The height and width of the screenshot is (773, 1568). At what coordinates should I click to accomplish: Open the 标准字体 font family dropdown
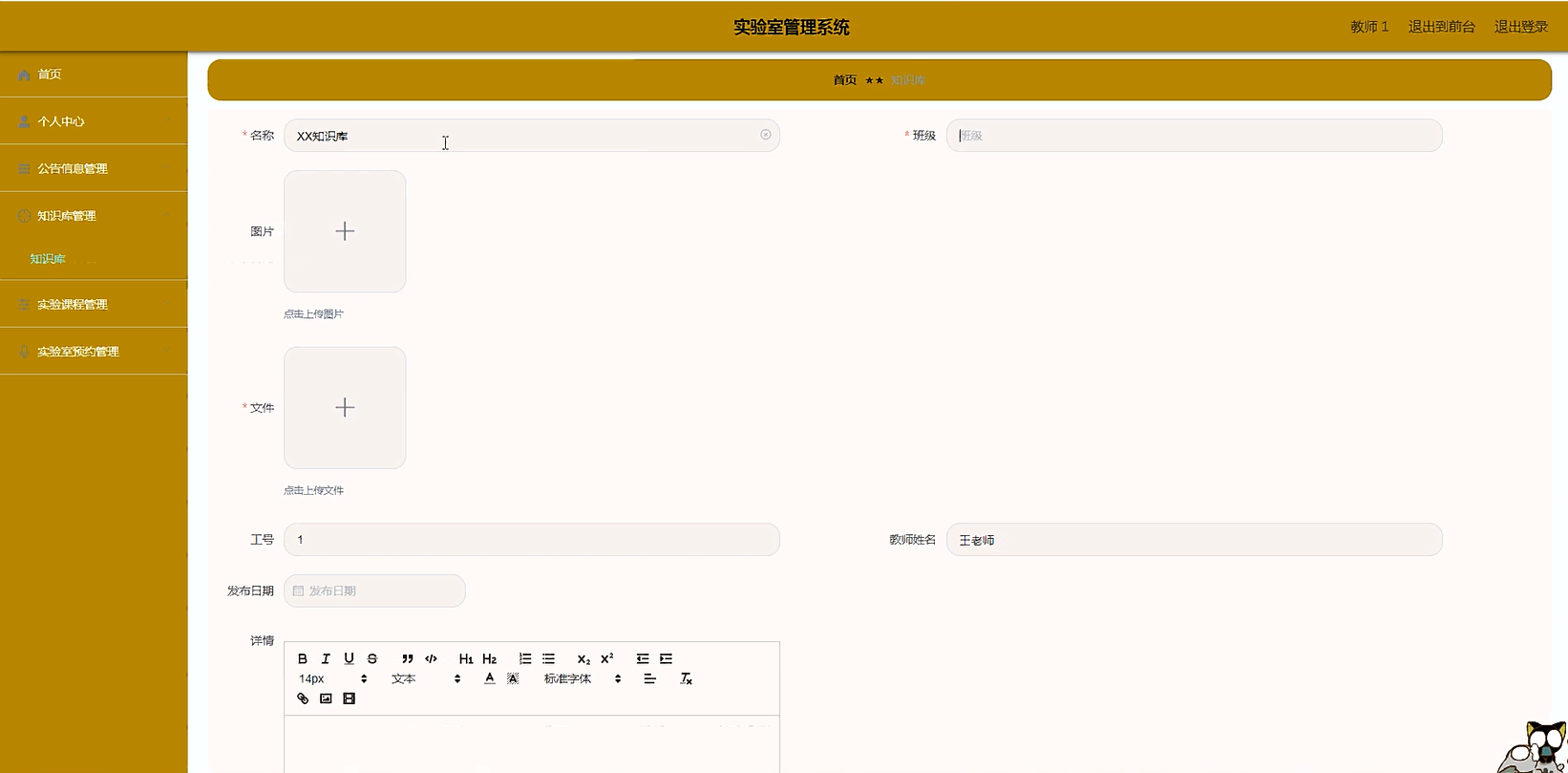point(583,678)
